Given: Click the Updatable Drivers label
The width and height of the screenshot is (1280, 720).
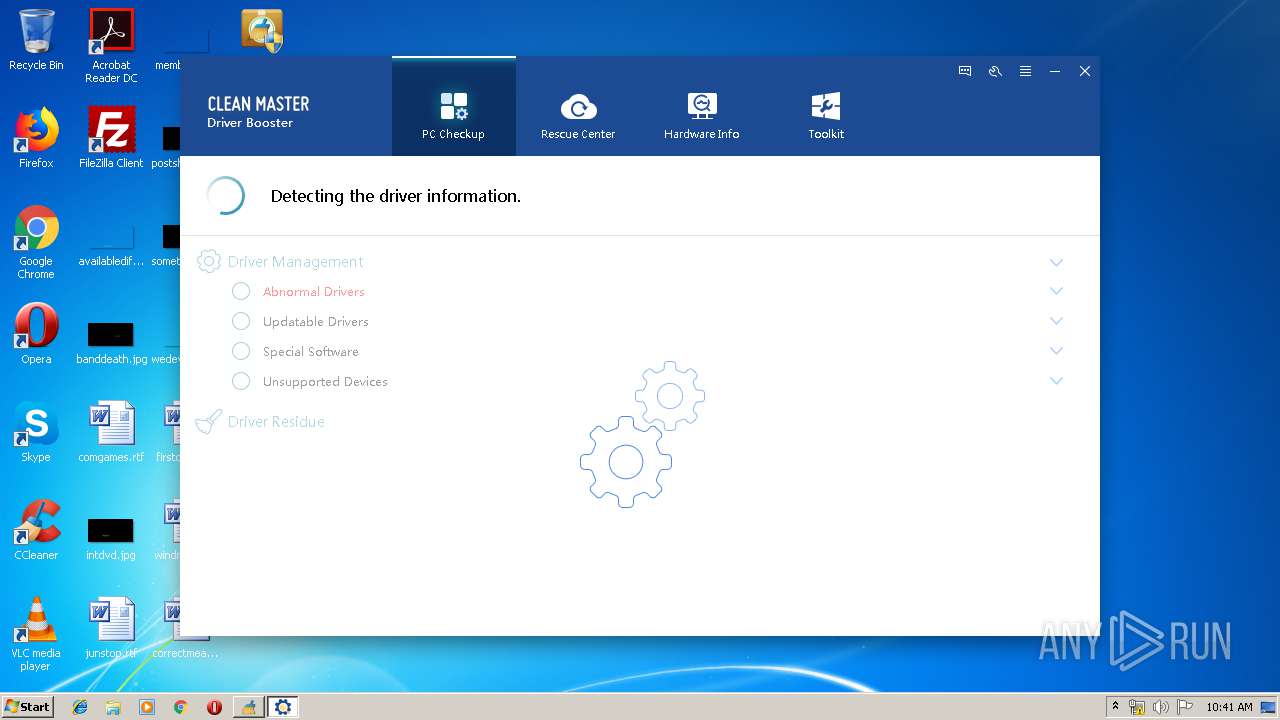Looking at the screenshot, I should pyautogui.click(x=316, y=322).
